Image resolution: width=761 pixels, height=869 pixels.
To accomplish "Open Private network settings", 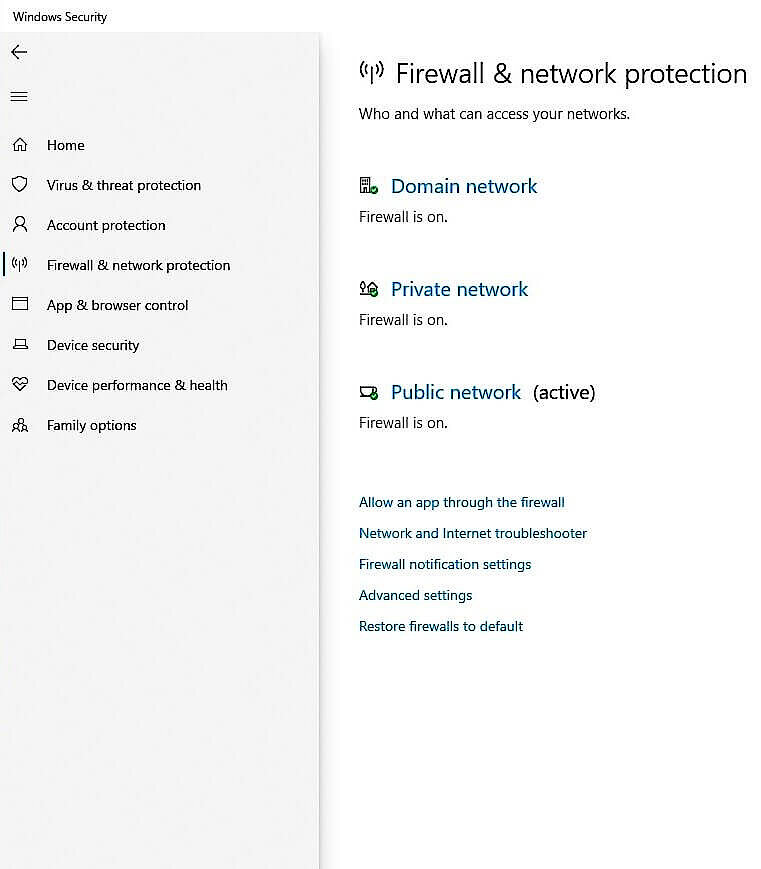I will click(x=459, y=289).
